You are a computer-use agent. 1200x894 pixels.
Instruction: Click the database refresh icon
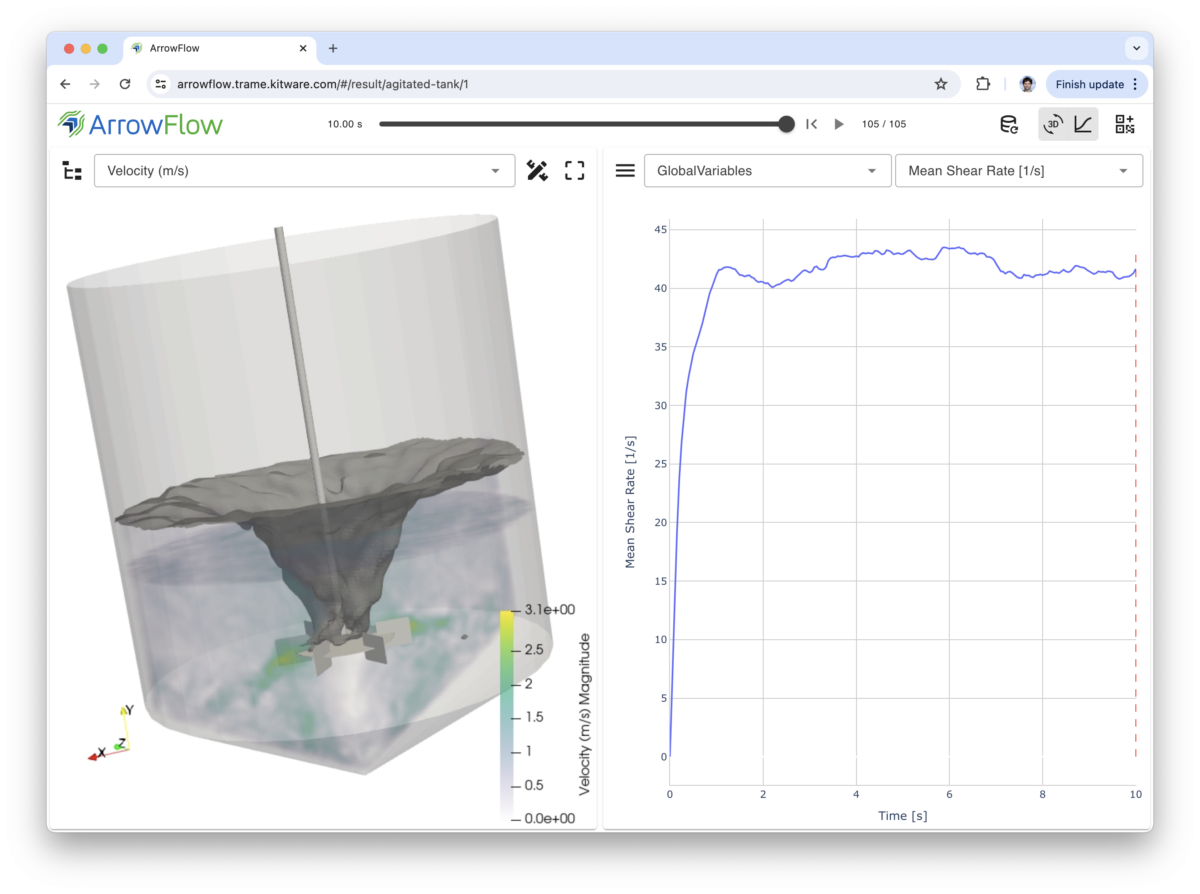pos(1010,124)
